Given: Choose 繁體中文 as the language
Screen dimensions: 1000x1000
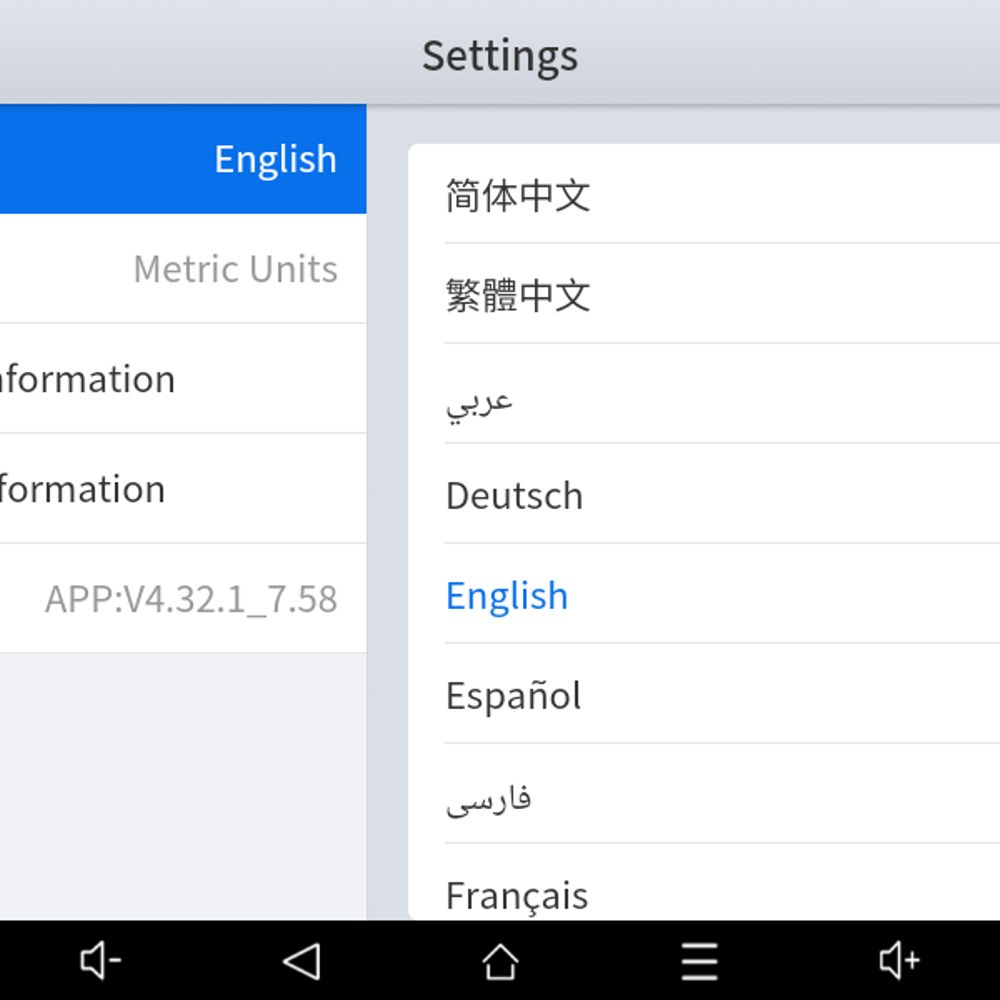Looking at the screenshot, I should (x=518, y=295).
